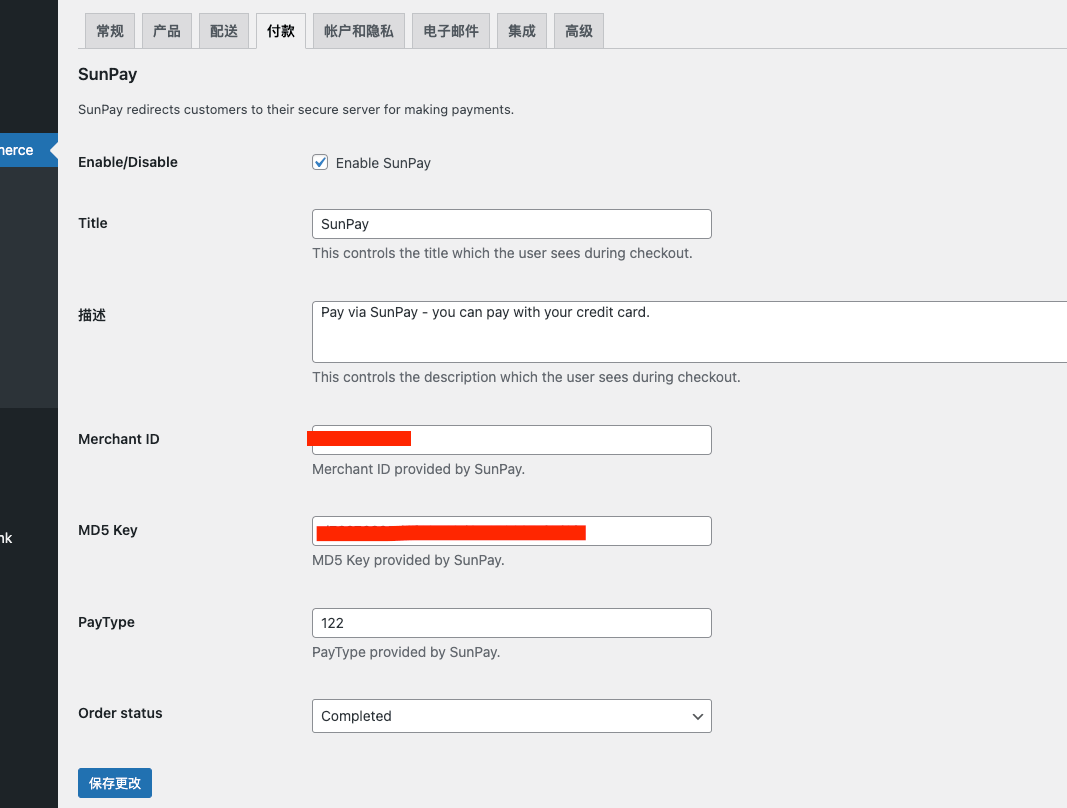Switch to the 集成 tab
The height and width of the screenshot is (808, 1067).
pos(522,31)
